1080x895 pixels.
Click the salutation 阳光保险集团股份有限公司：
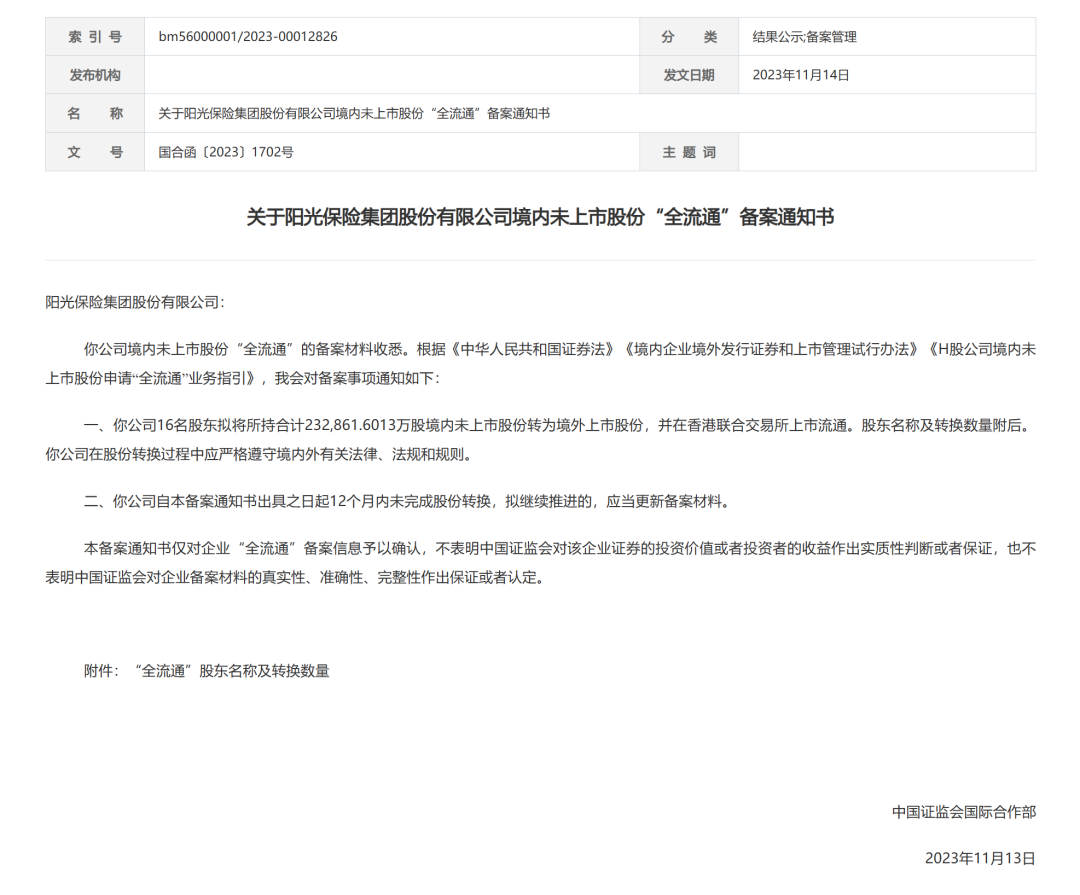pos(135,302)
